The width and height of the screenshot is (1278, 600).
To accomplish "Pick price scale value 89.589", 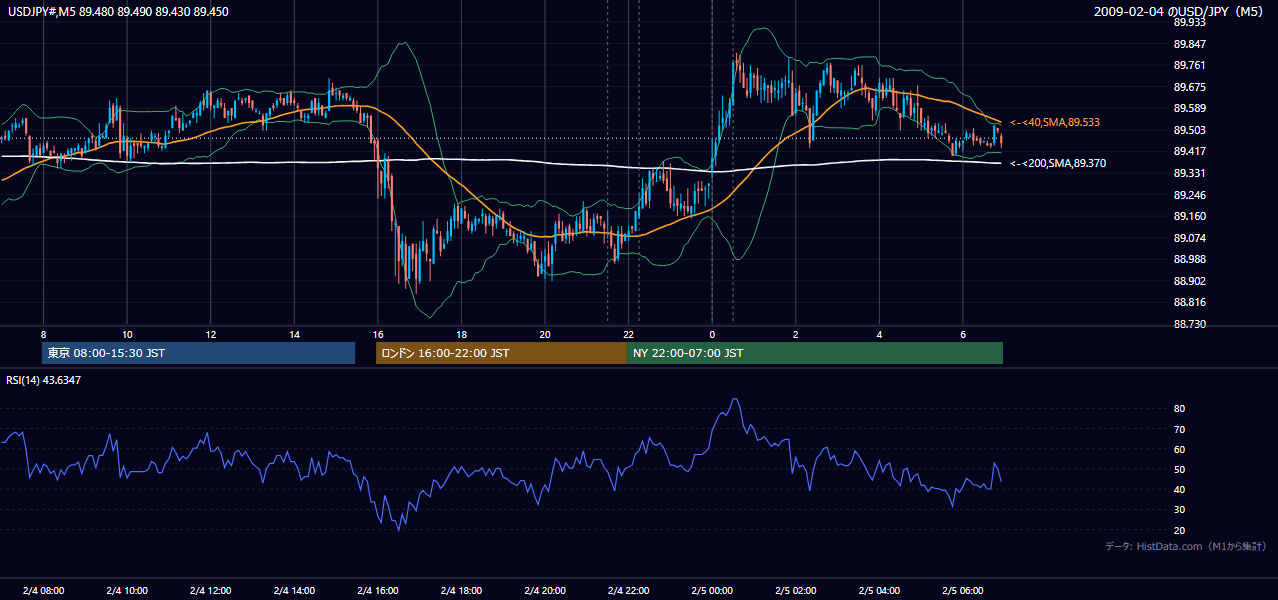I will click(1190, 108).
